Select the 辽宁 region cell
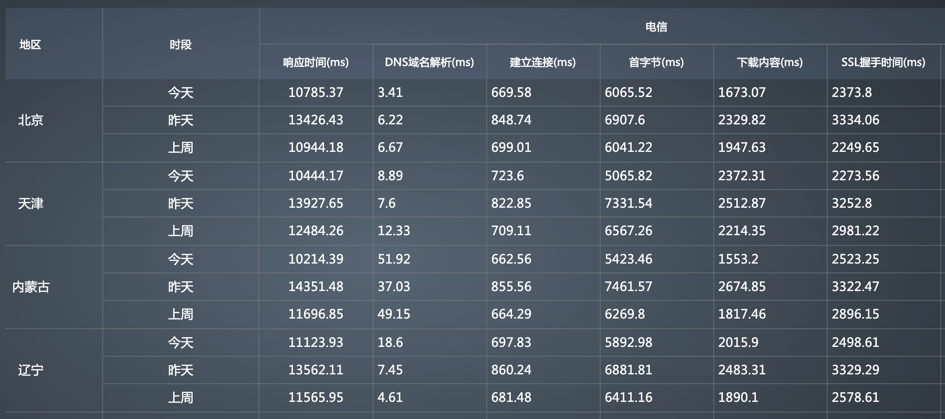Viewport: 945px width, 419px height. [30, 370]
